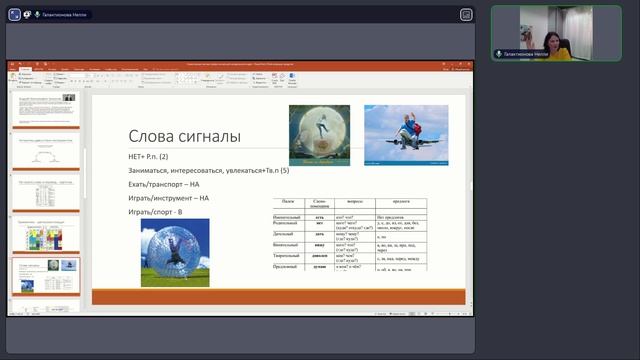This screenshot has height=360, width=640.
Task: Select the moon jump image on slide
Action: [x=319, y=136]
